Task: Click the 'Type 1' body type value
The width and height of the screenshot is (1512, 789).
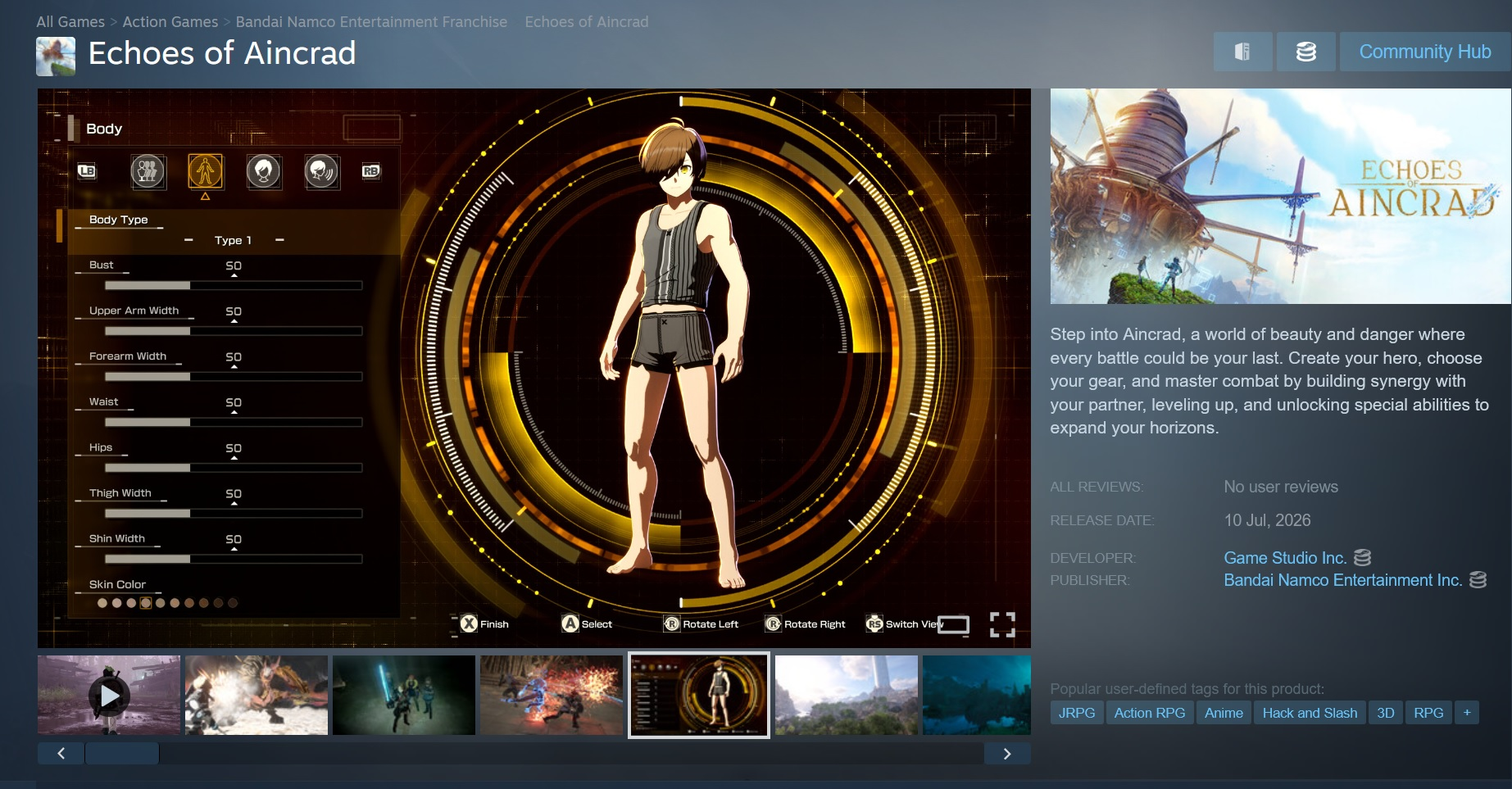Action: (x=233, y=240)
